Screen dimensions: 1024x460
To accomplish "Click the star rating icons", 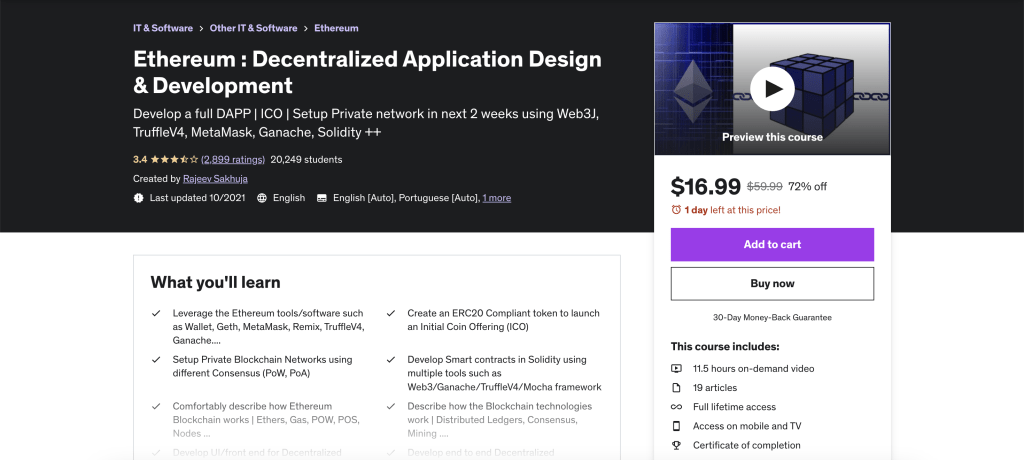I will pyautogui.click(x=174, y=159).
